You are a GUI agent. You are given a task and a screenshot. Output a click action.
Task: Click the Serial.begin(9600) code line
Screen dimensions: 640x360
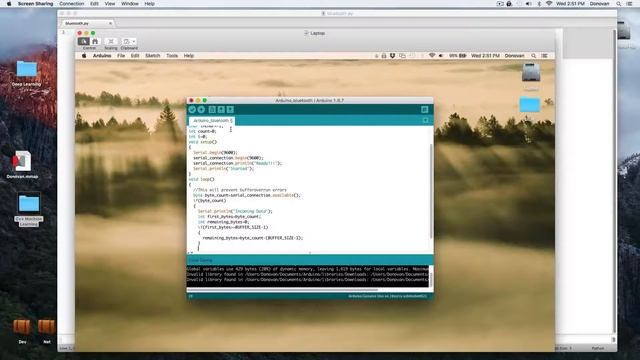[215, 153]
